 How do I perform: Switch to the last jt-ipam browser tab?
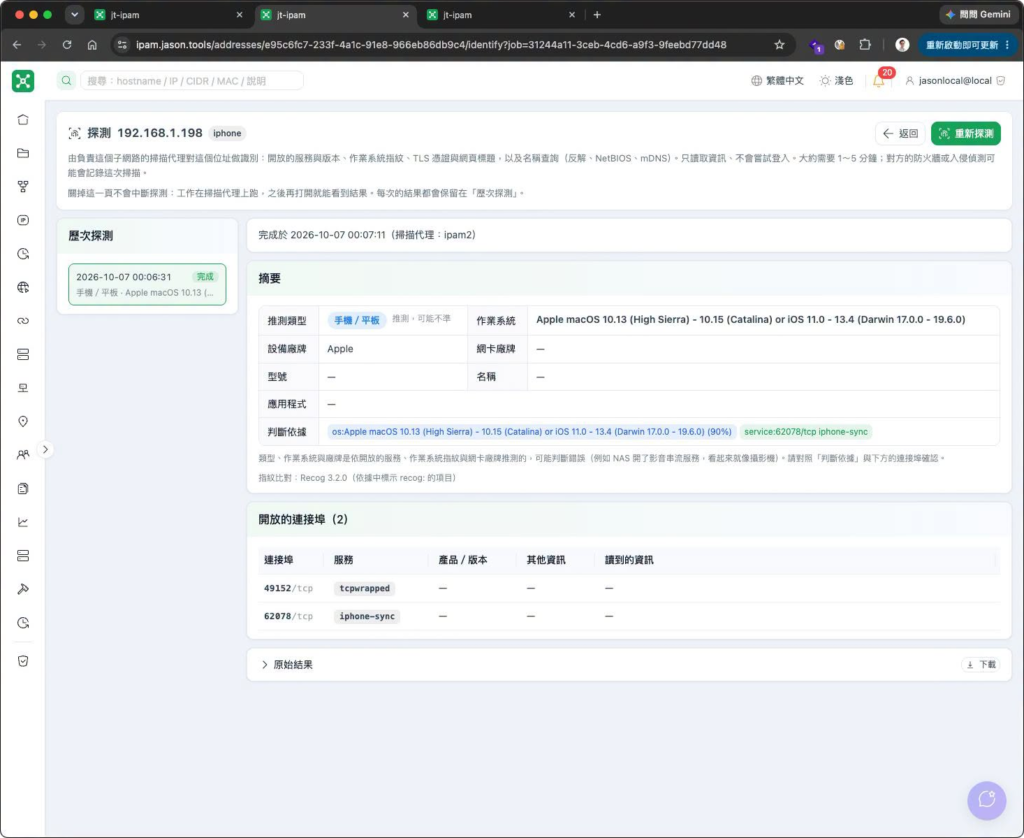coord(502,14)
